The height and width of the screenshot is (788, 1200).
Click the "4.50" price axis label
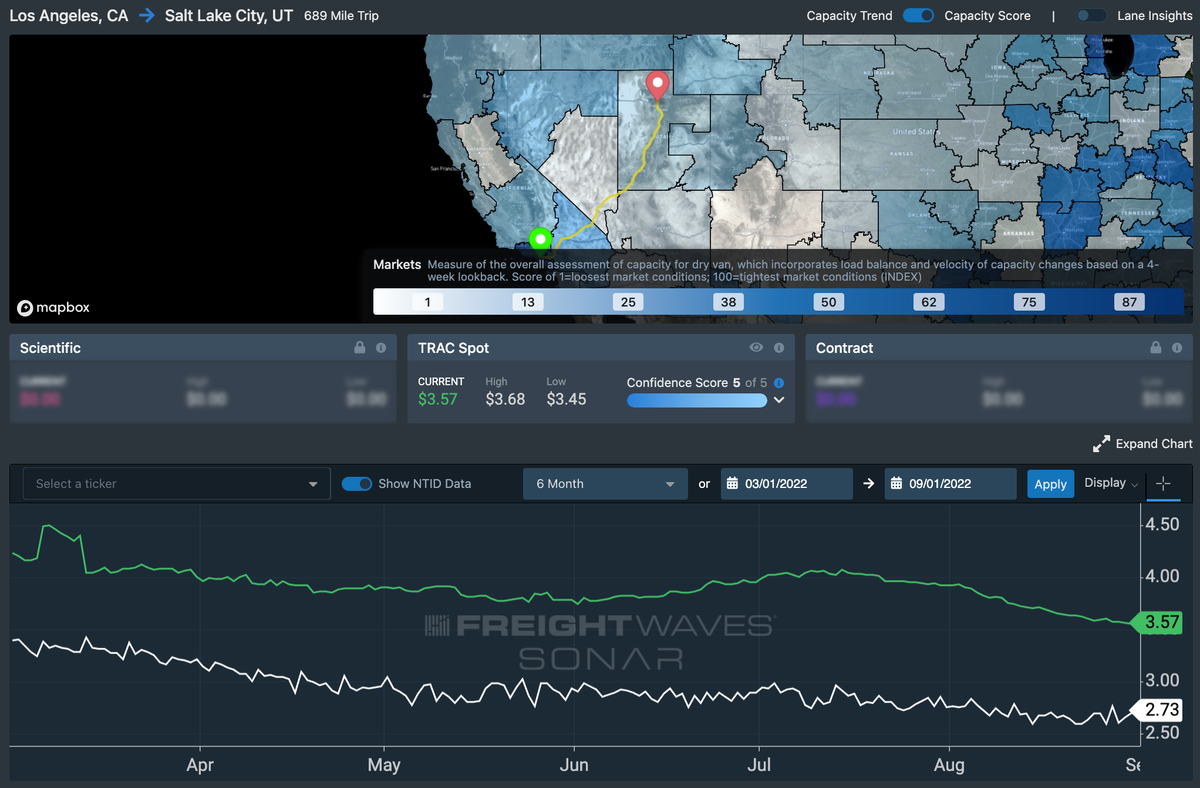pos(1162,525)
